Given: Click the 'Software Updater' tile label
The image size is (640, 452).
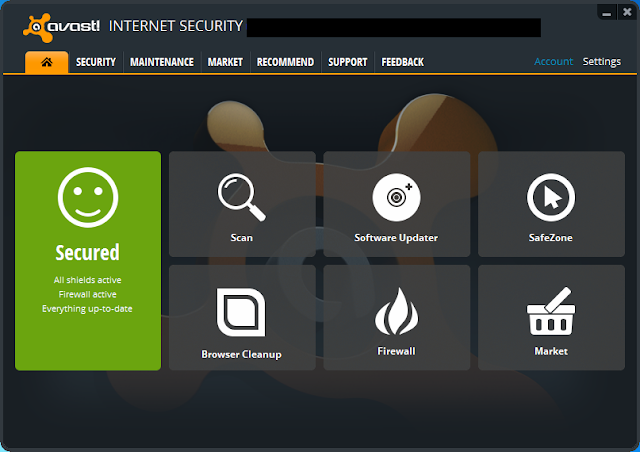Looking at the screenshot, I should click(x=396, y=238).
